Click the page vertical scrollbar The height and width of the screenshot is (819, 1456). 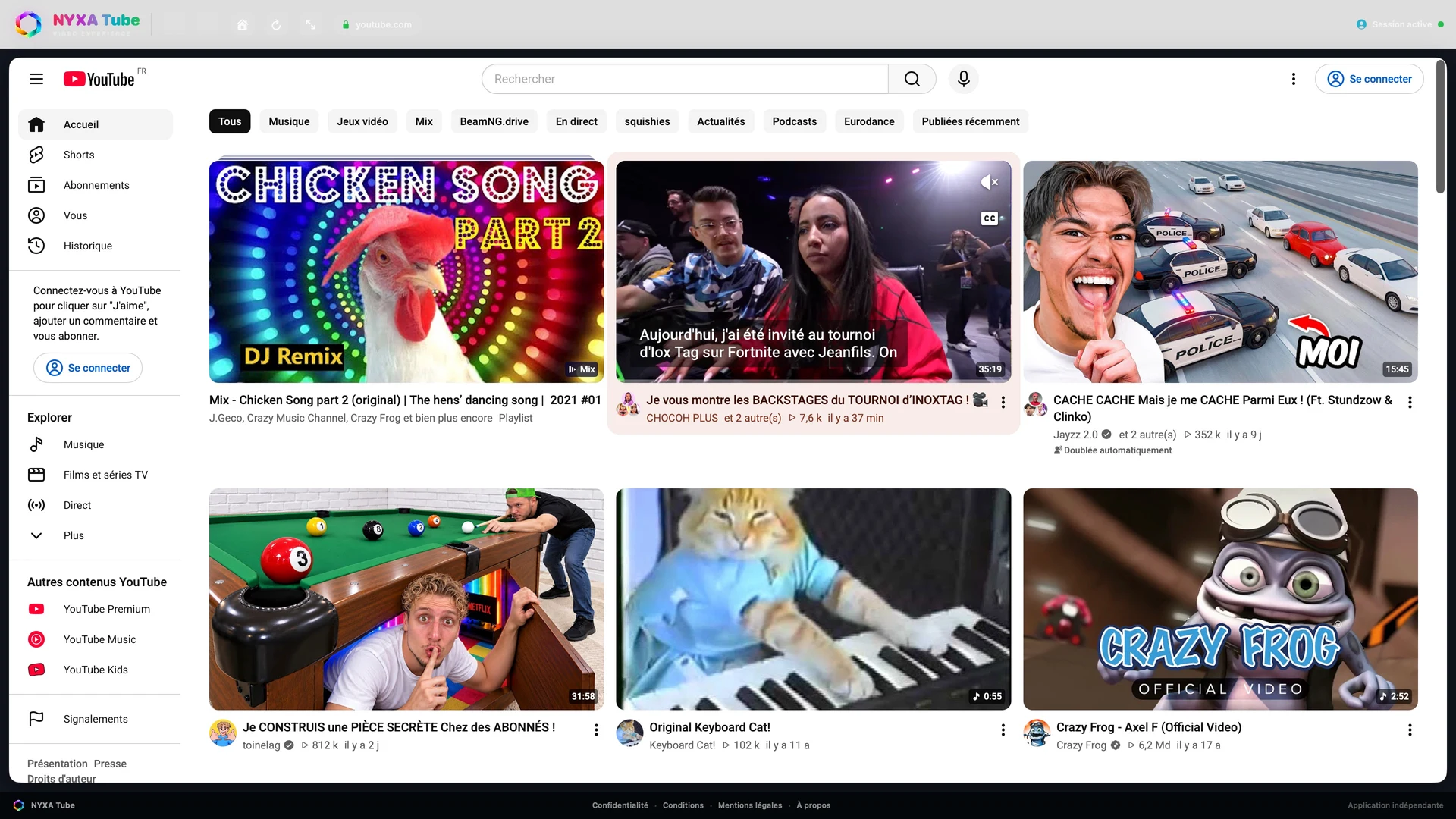(1440, 127)
